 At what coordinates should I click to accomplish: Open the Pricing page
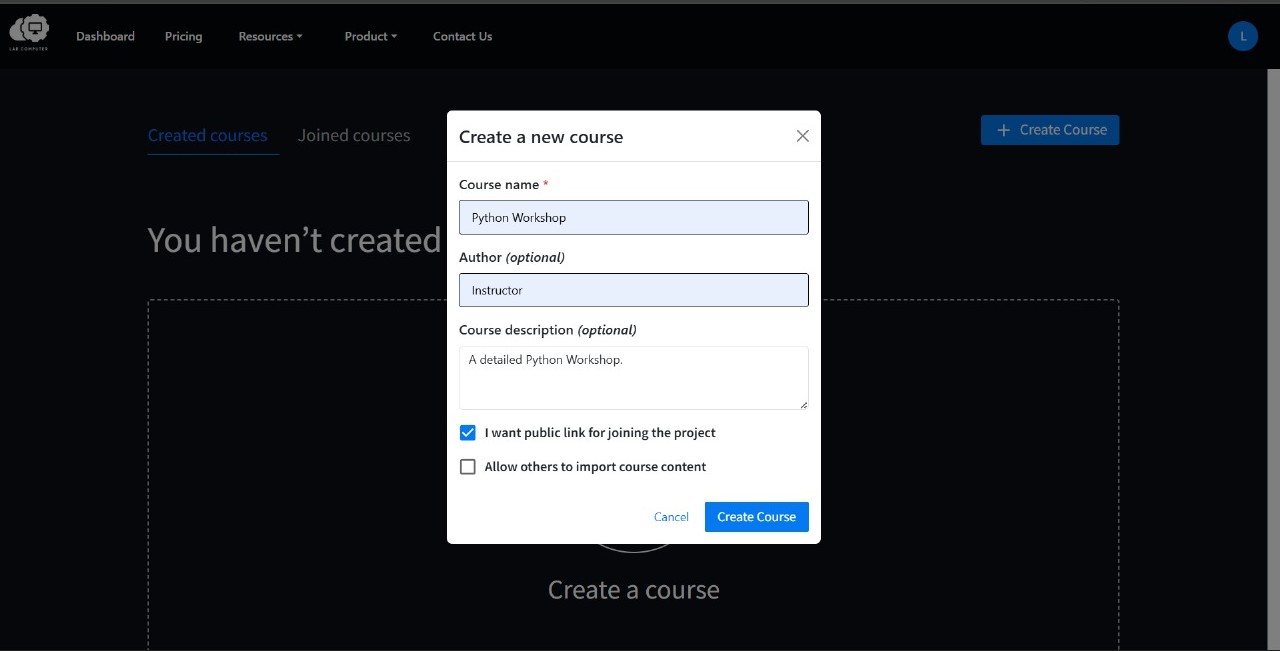183,36
